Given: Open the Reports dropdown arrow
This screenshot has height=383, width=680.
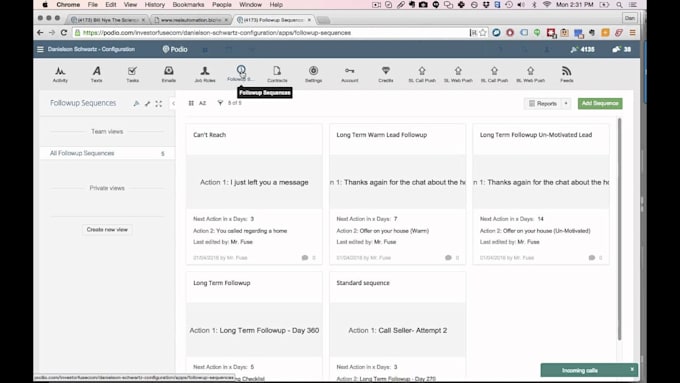Looking at the screenshot, I should coord(566,103).
